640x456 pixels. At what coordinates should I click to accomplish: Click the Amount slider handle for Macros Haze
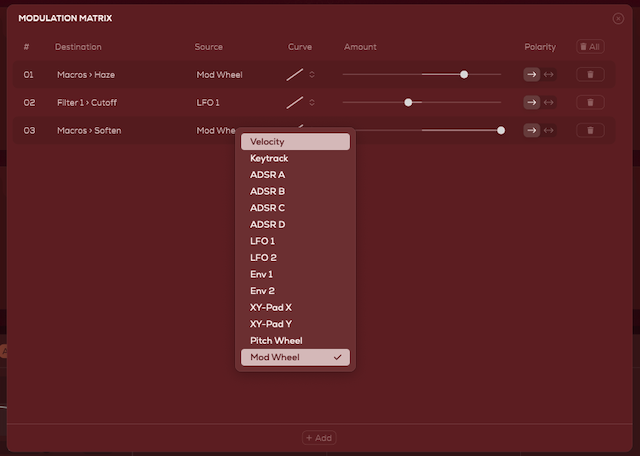464,74
